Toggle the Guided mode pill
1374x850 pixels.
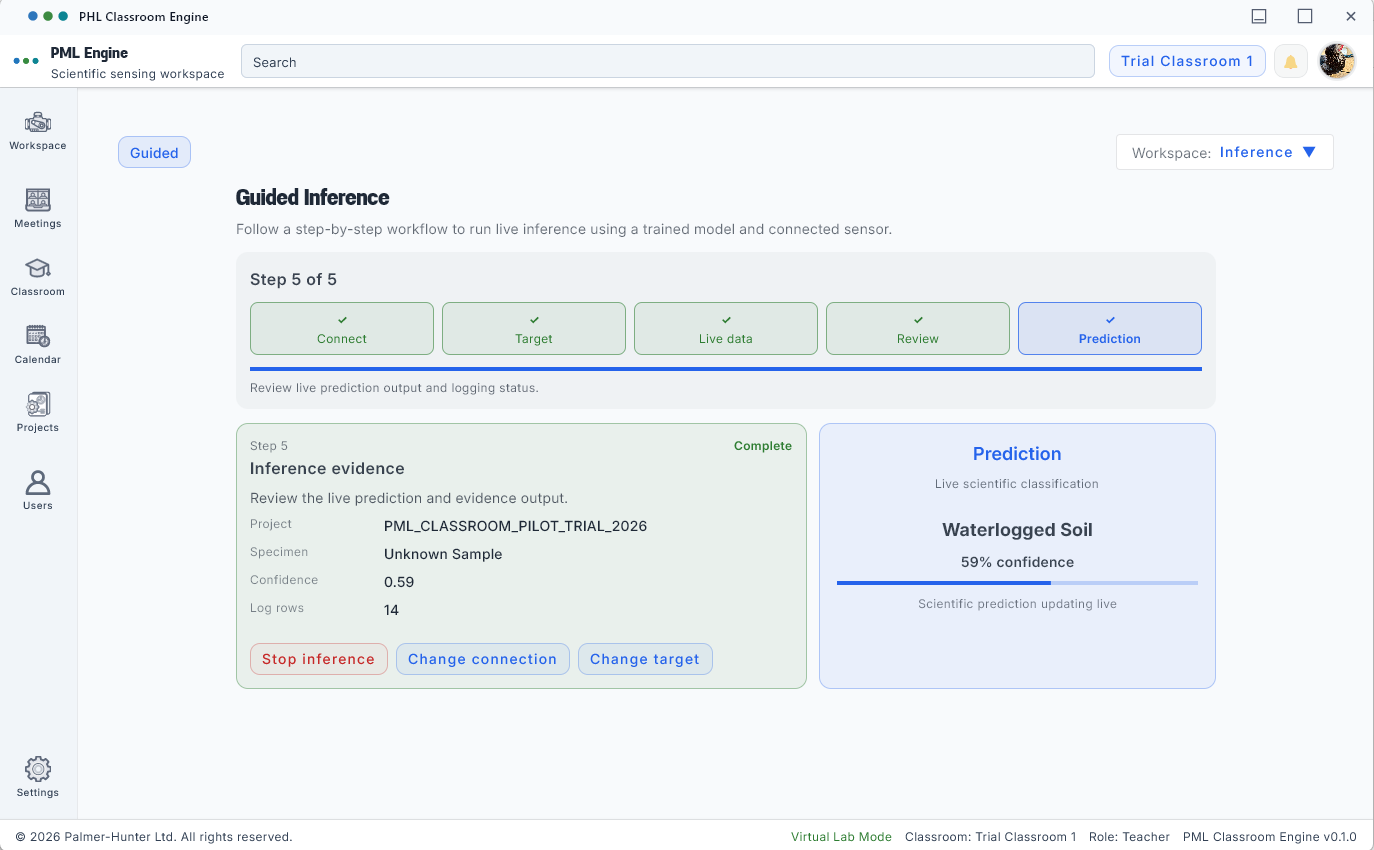[154, 153]
